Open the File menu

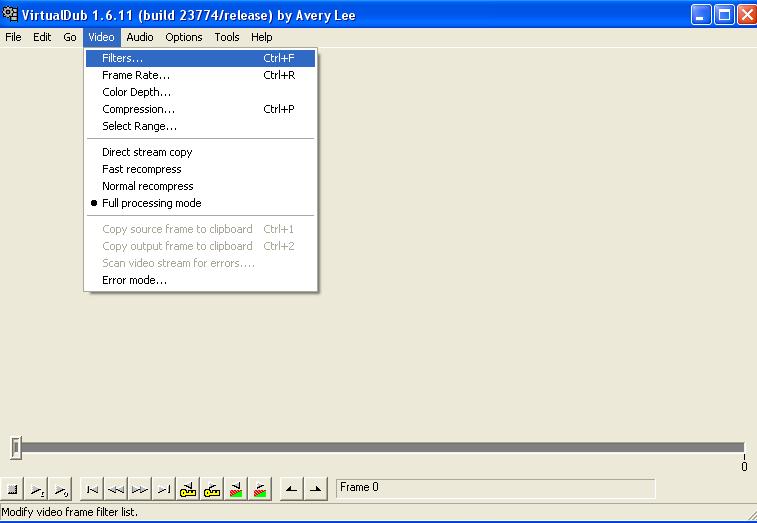point(13,37)
